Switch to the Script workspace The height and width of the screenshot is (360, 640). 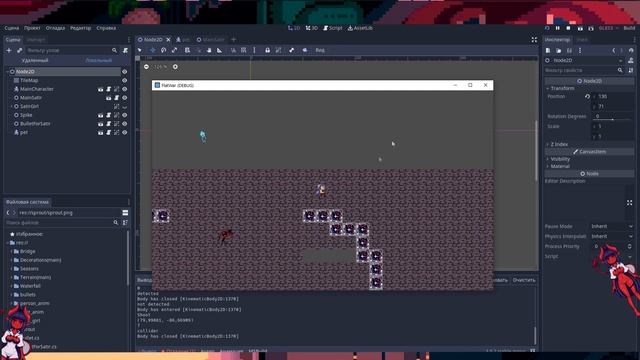[x=333, y=28]
